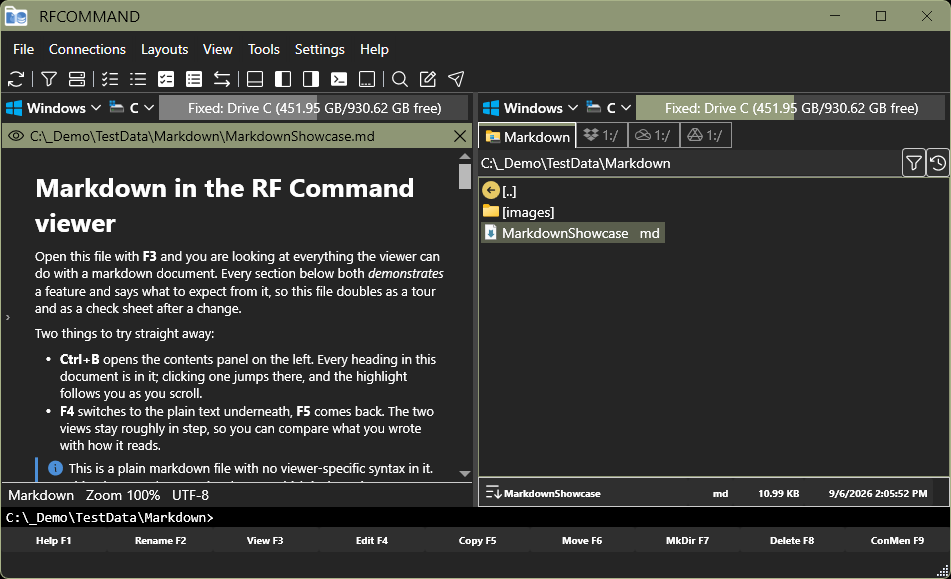The height and width of the screenshot is (579, 951).
Task: Switch to the Dropbox 1:/ tab
Action: (601, 135)
